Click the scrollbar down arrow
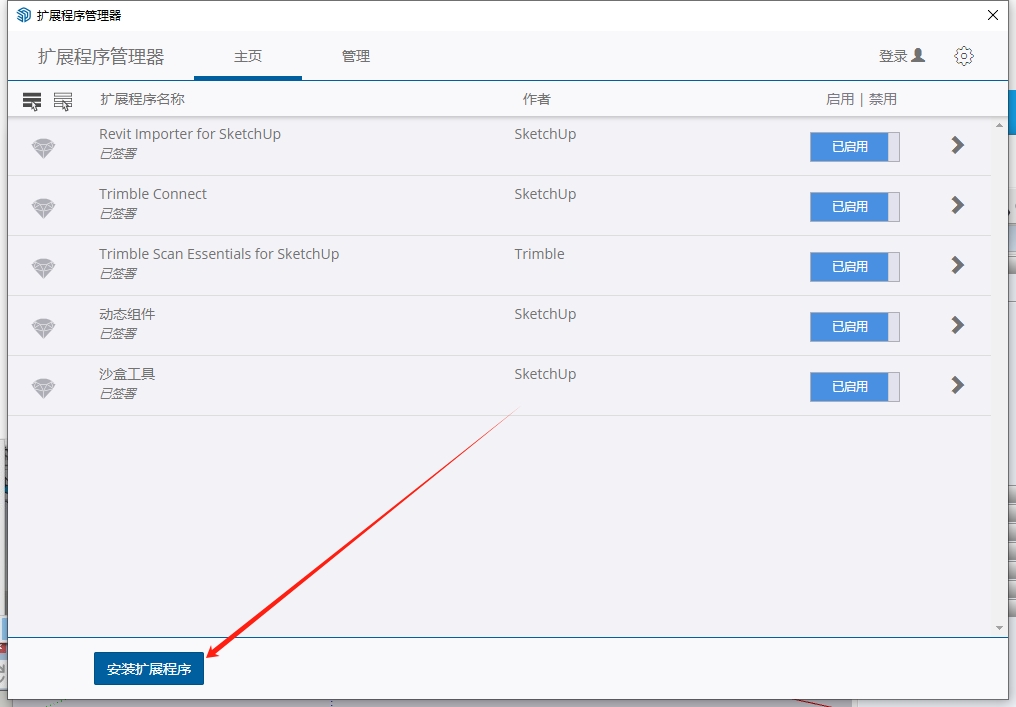The width and height of the screenshot is (1016, 707). pyautogui.click(x=999, y=627)
